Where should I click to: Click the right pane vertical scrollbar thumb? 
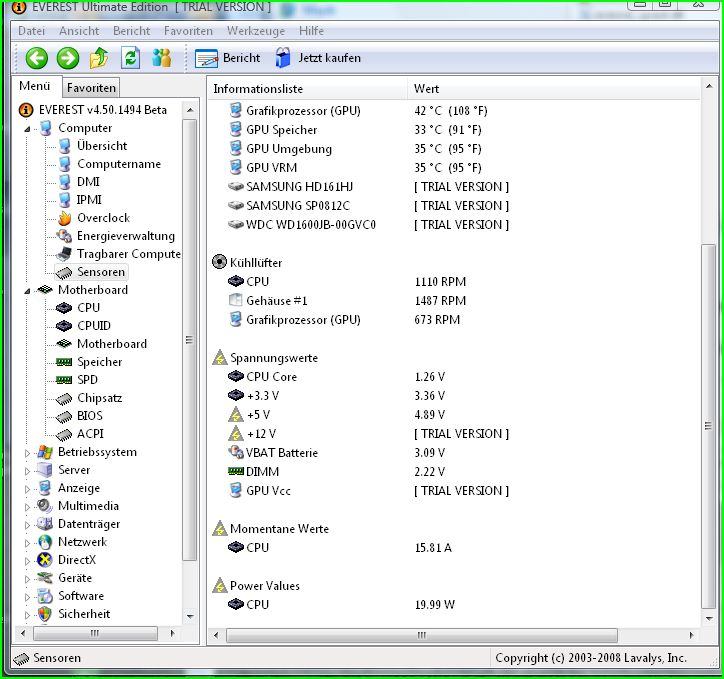708,426
